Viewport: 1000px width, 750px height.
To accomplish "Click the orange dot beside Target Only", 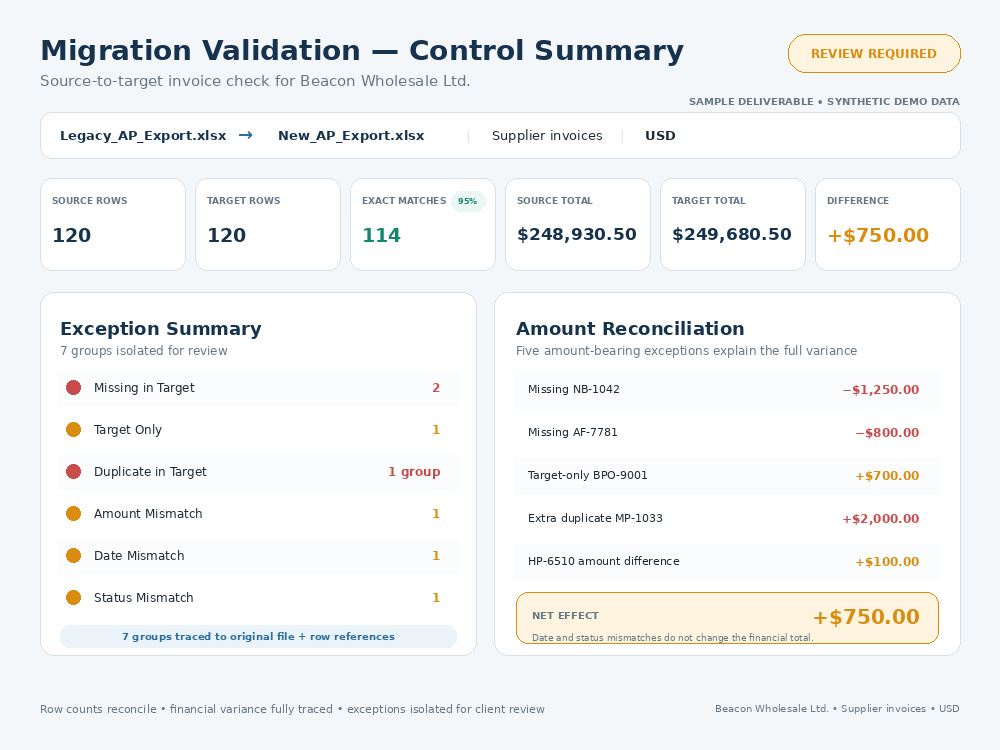I will click(73, 430).
